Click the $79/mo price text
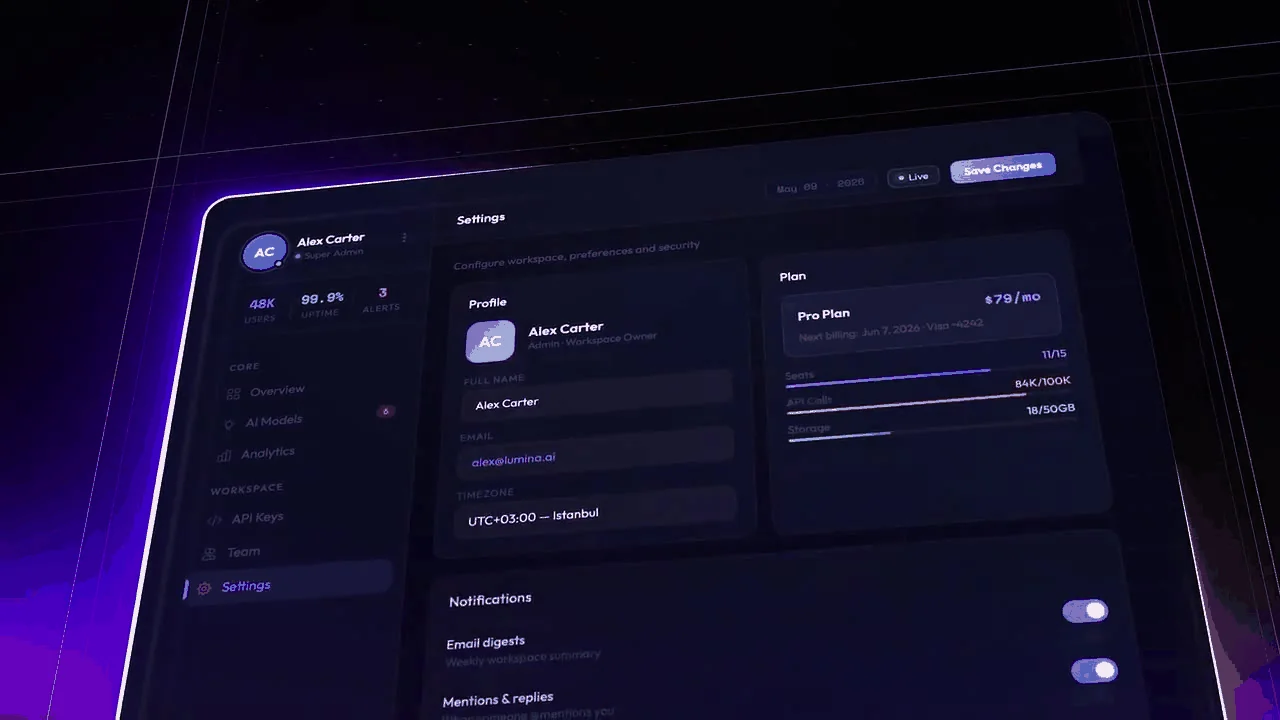The width and height of the screenshot is (1280, 720). (x=1012, y=298)
